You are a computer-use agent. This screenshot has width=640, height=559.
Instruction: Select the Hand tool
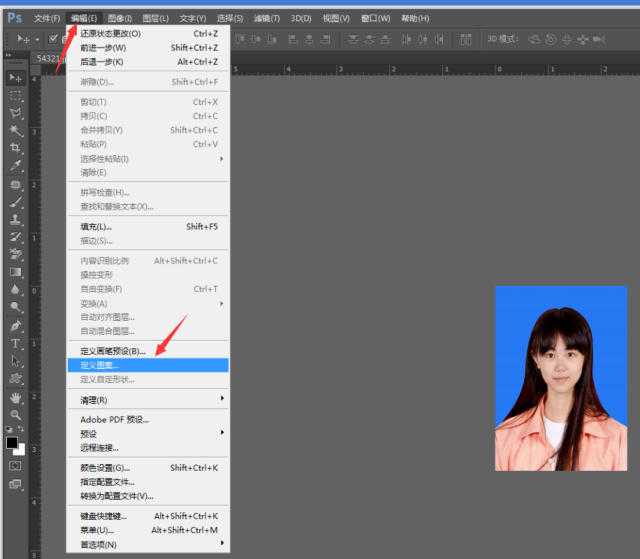click(x=16, y=397)
